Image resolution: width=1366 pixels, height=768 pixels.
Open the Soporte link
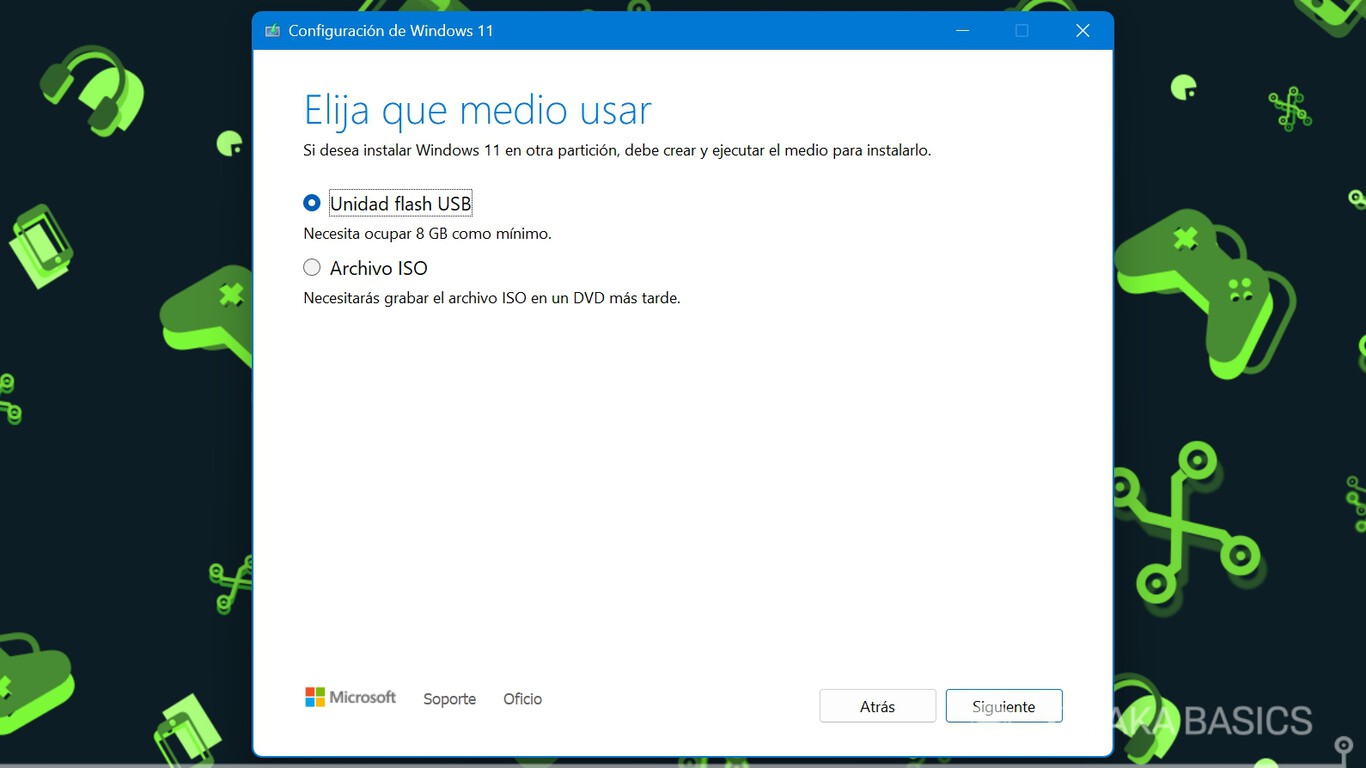(x=449, y=699)
